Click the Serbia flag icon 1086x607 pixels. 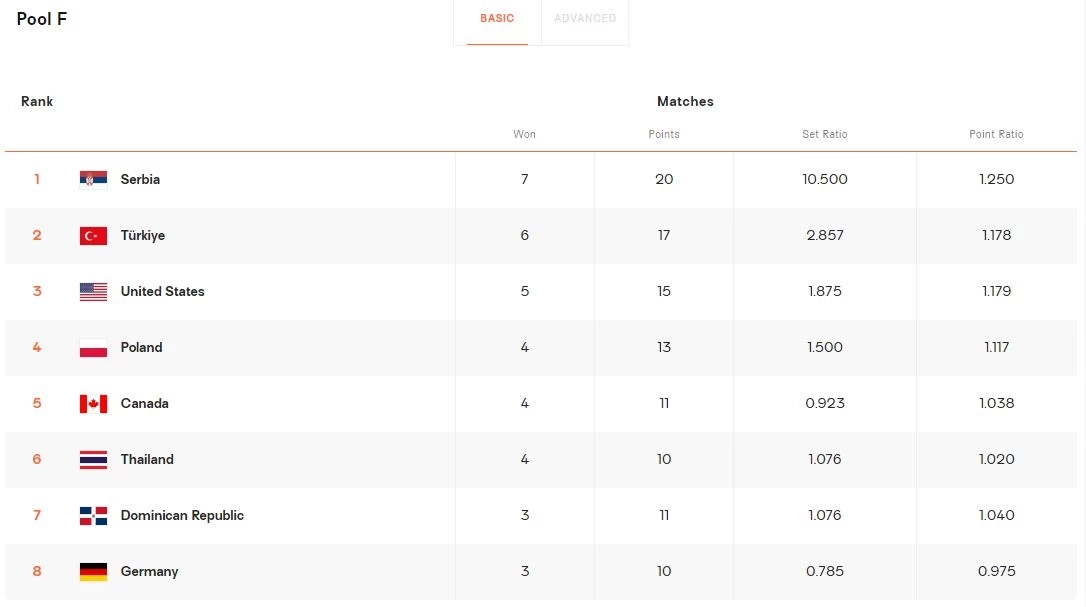(93, 180)
